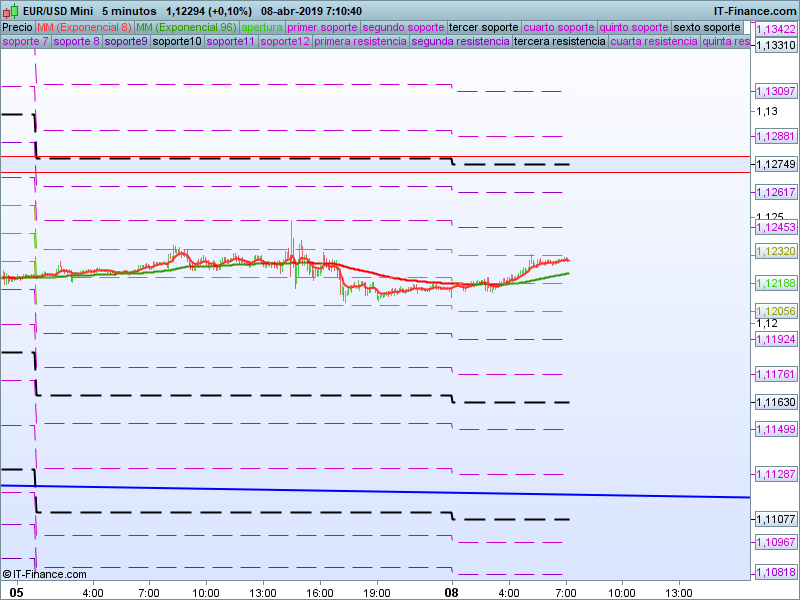Click the soporte10 indicator label
This screenshot has height=600, width=800.
175,42
